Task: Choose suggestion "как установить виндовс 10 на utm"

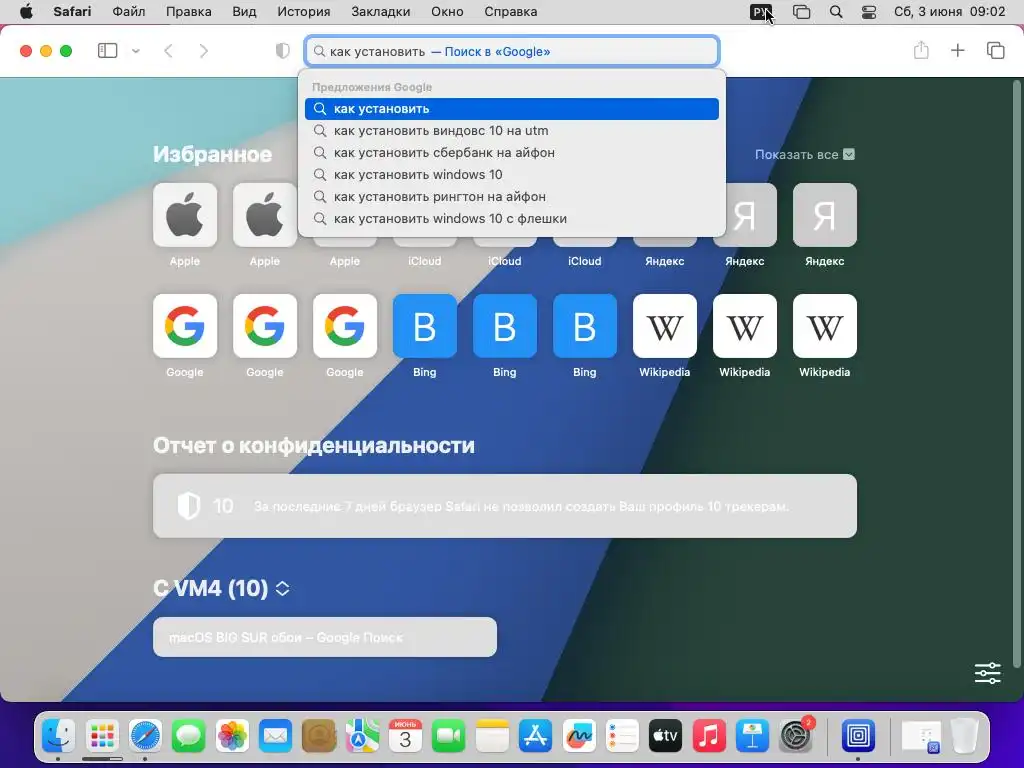Action: [511, 131]
